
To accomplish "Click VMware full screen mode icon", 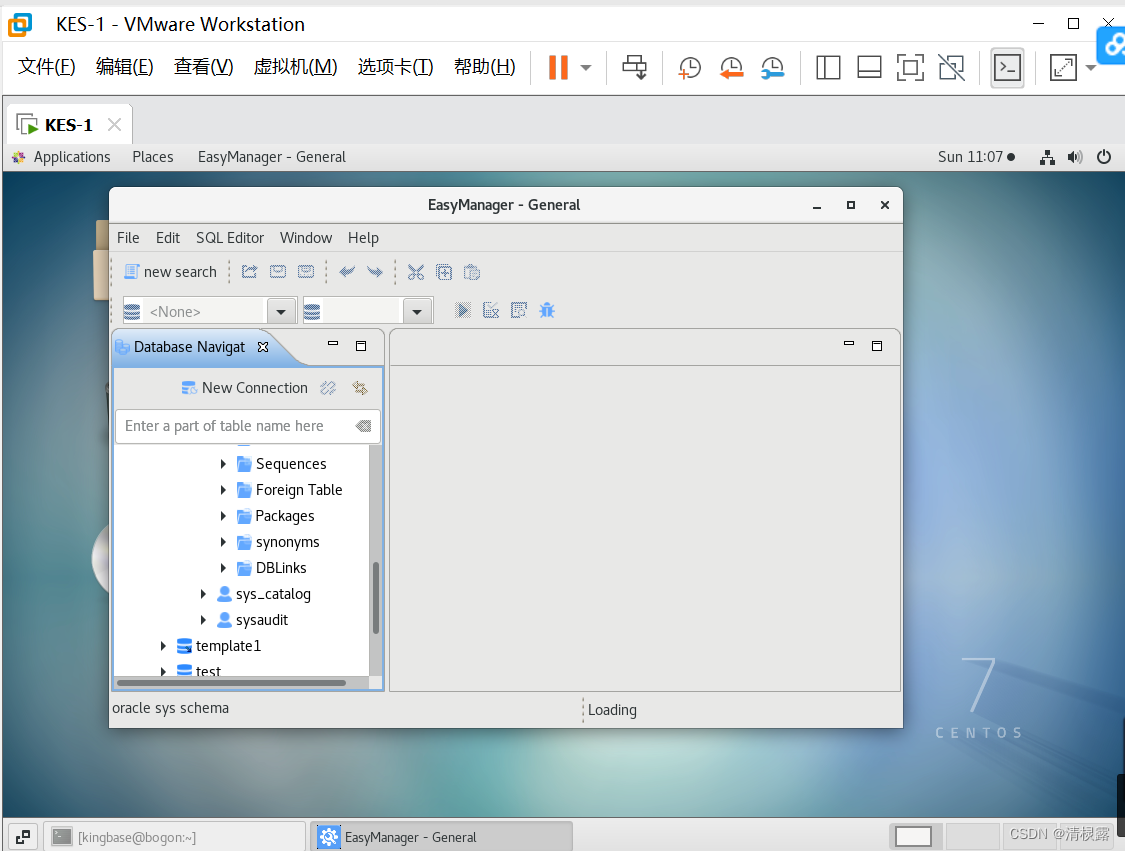I will 910,67.
